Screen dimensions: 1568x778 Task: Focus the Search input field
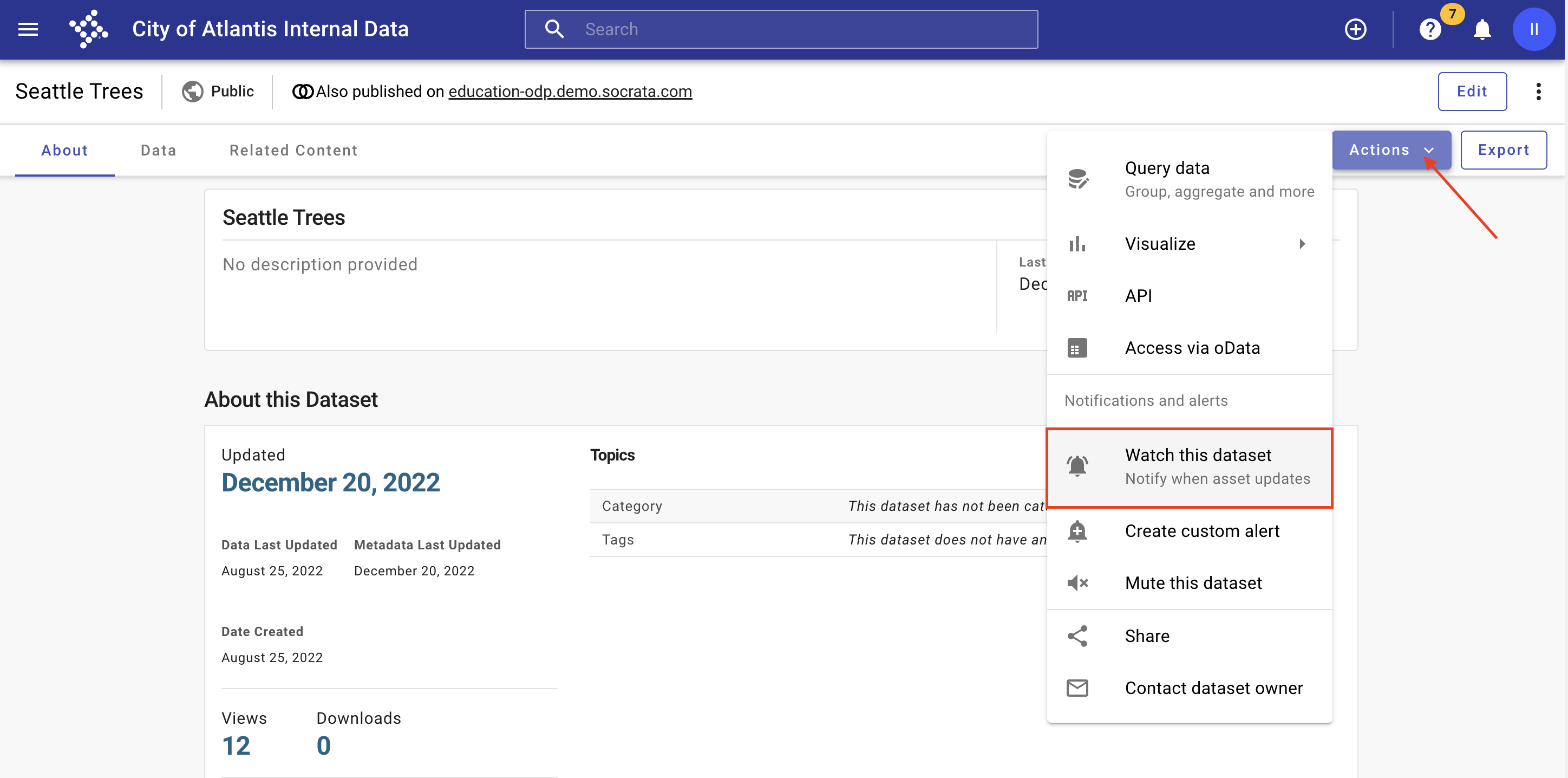(x=781, y=29)
